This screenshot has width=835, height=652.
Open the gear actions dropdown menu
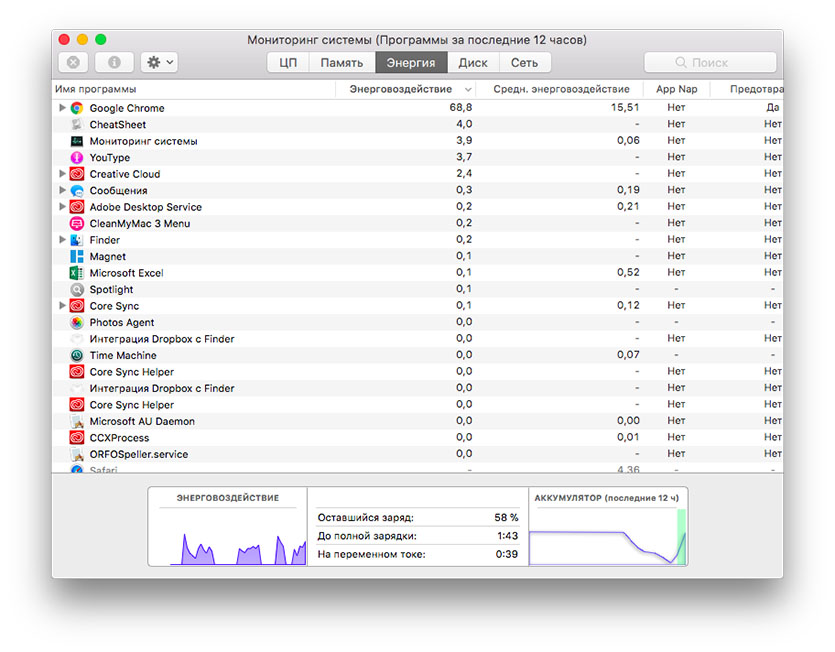tap(159, 62)
